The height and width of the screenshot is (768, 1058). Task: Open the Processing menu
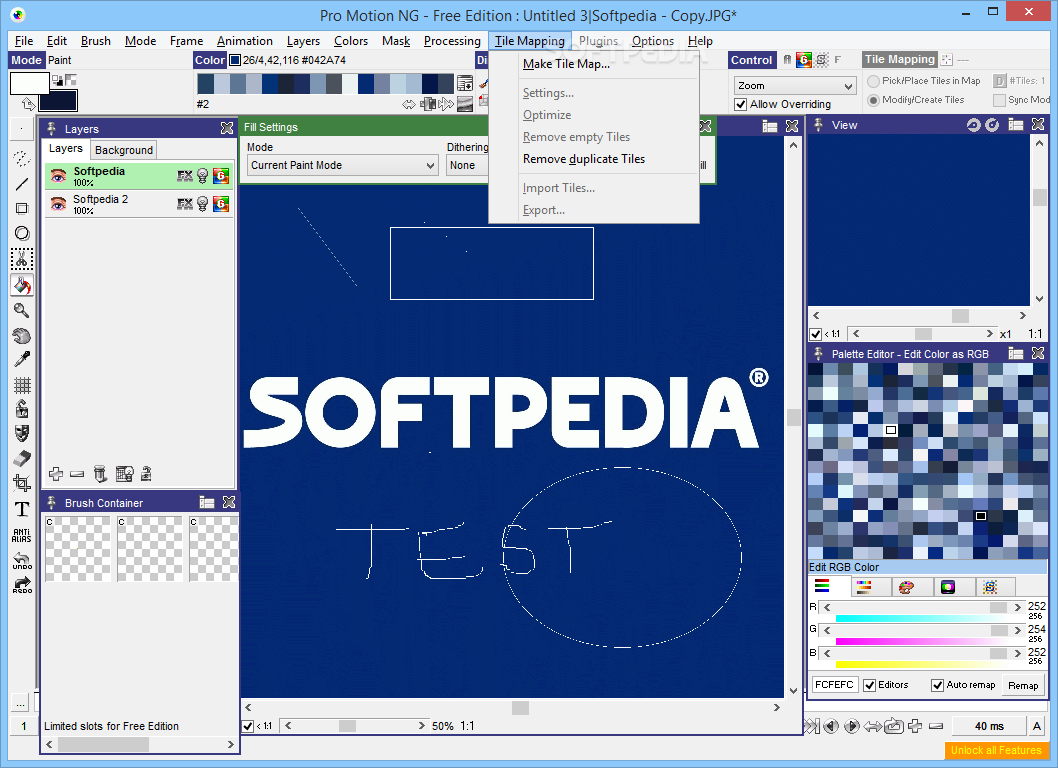coord(452,40)
